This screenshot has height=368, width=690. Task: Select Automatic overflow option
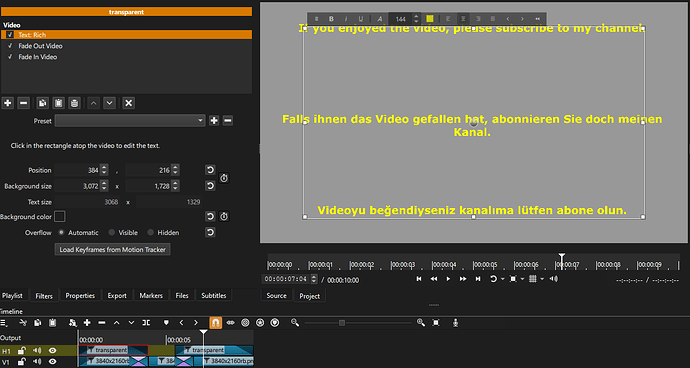coord(61,232)
